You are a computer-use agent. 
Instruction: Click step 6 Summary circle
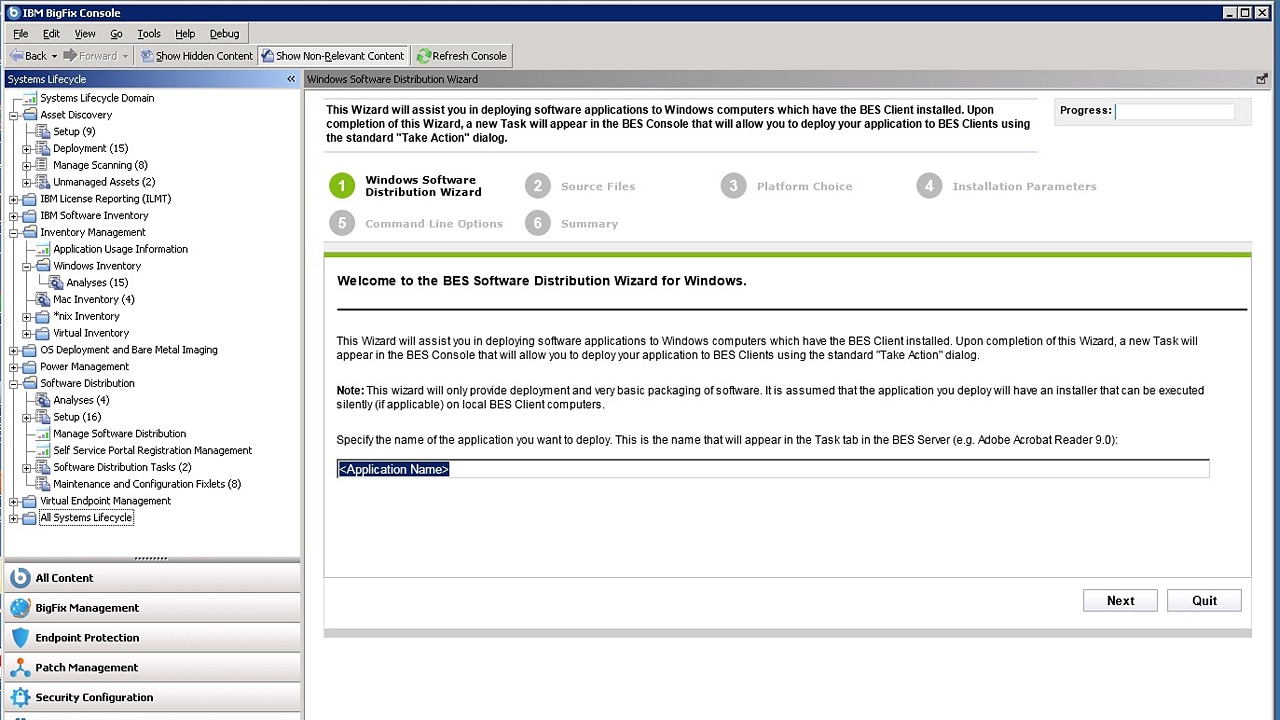538,224
